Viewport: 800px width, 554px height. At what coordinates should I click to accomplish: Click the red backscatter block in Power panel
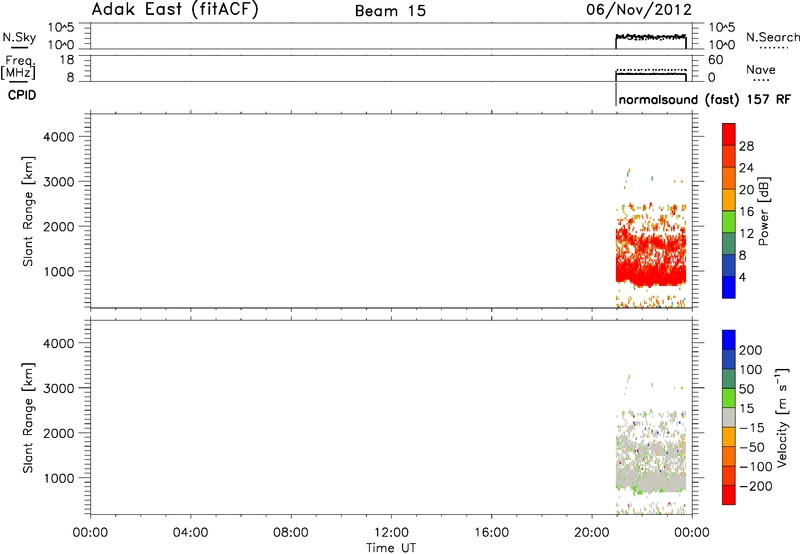pyautogui.click(x=651, y=258)
